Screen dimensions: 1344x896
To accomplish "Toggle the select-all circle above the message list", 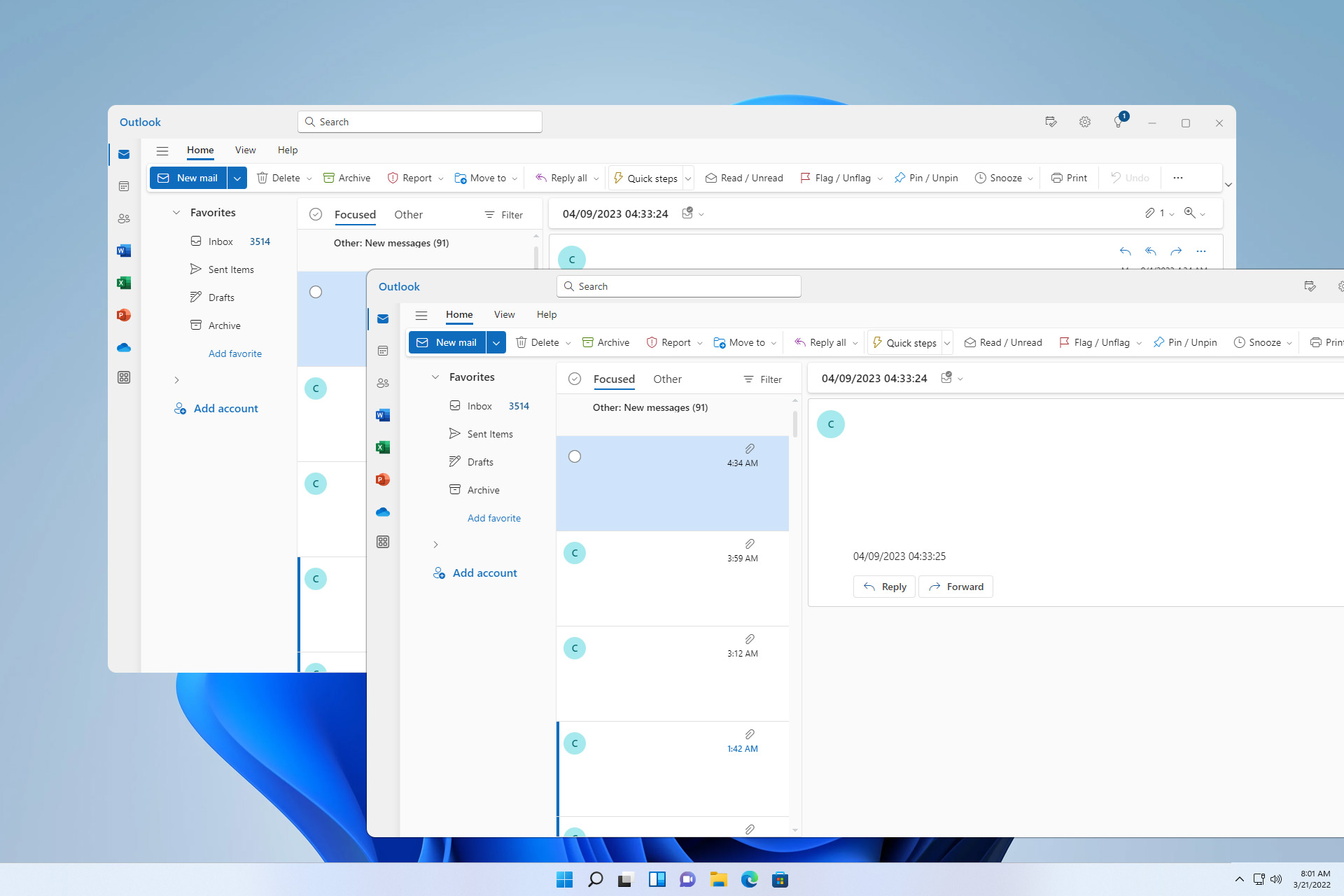I will tap(574, 378).
